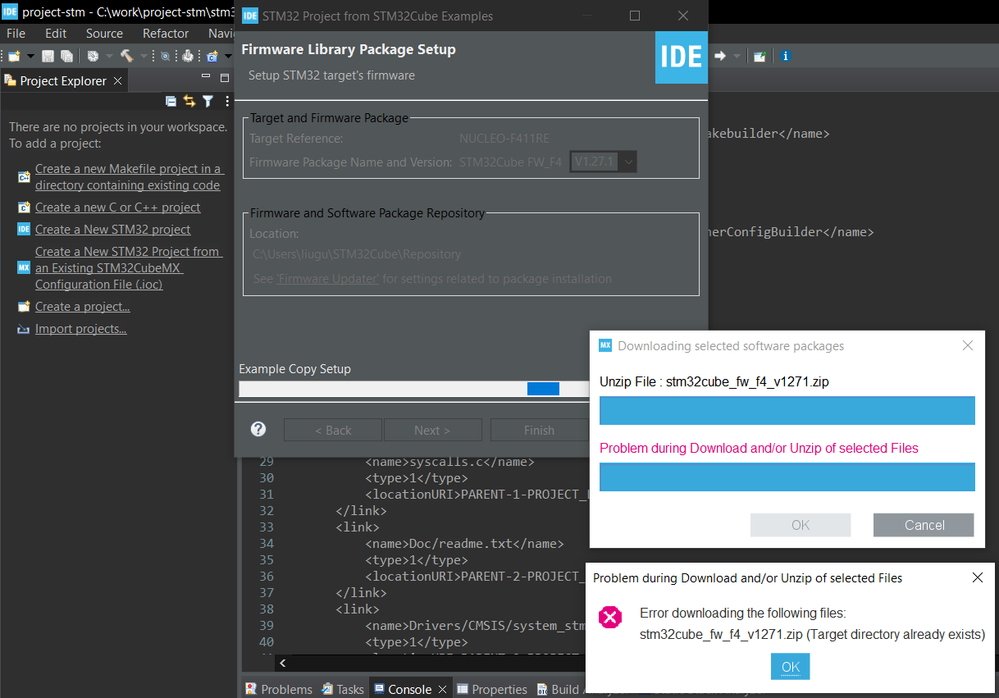This screenshot has height=698, width=999.
Task: Click the New C/C++ project toolbar icon
Action: pyautogui.click(x=212, y=56)
